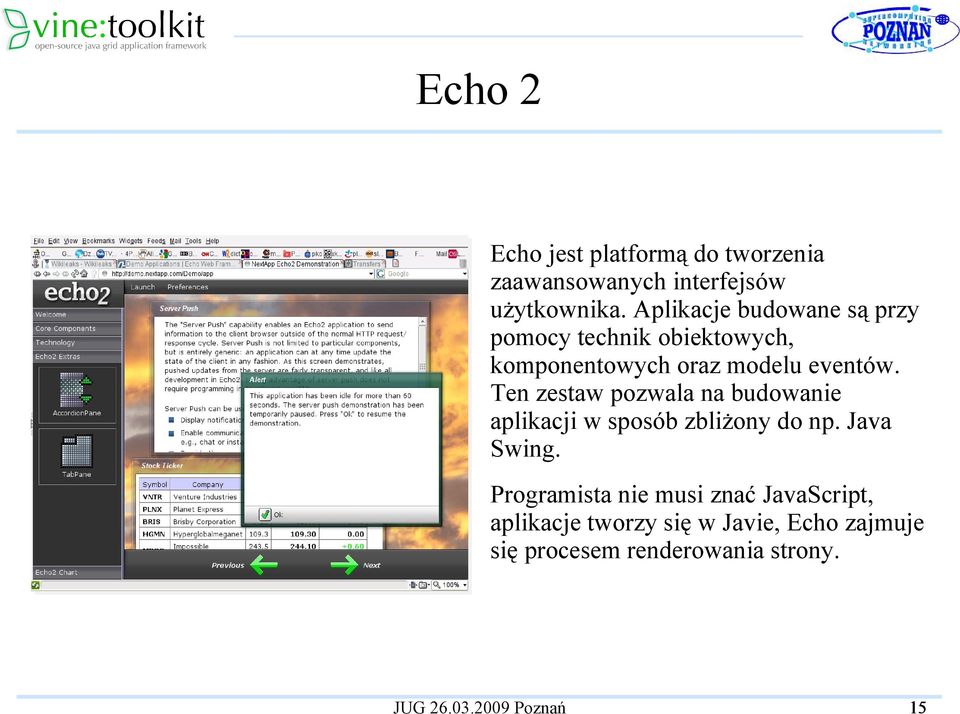Click the VNTR symbol cell
The image size is (960, 714).
(x=154, y=497)
